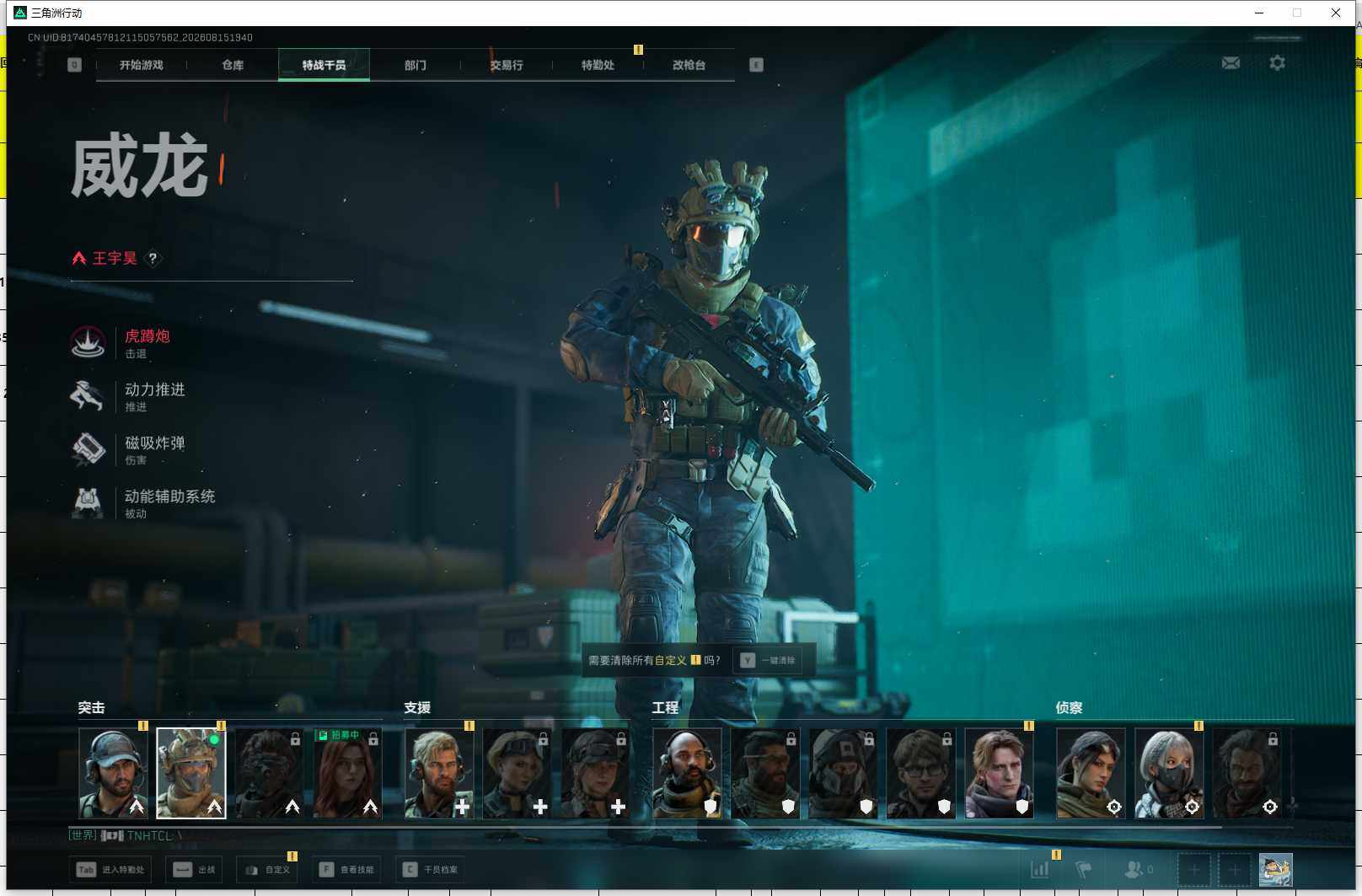
Task: Select the bald headset 工程 operator
Action: click(687, 773)
